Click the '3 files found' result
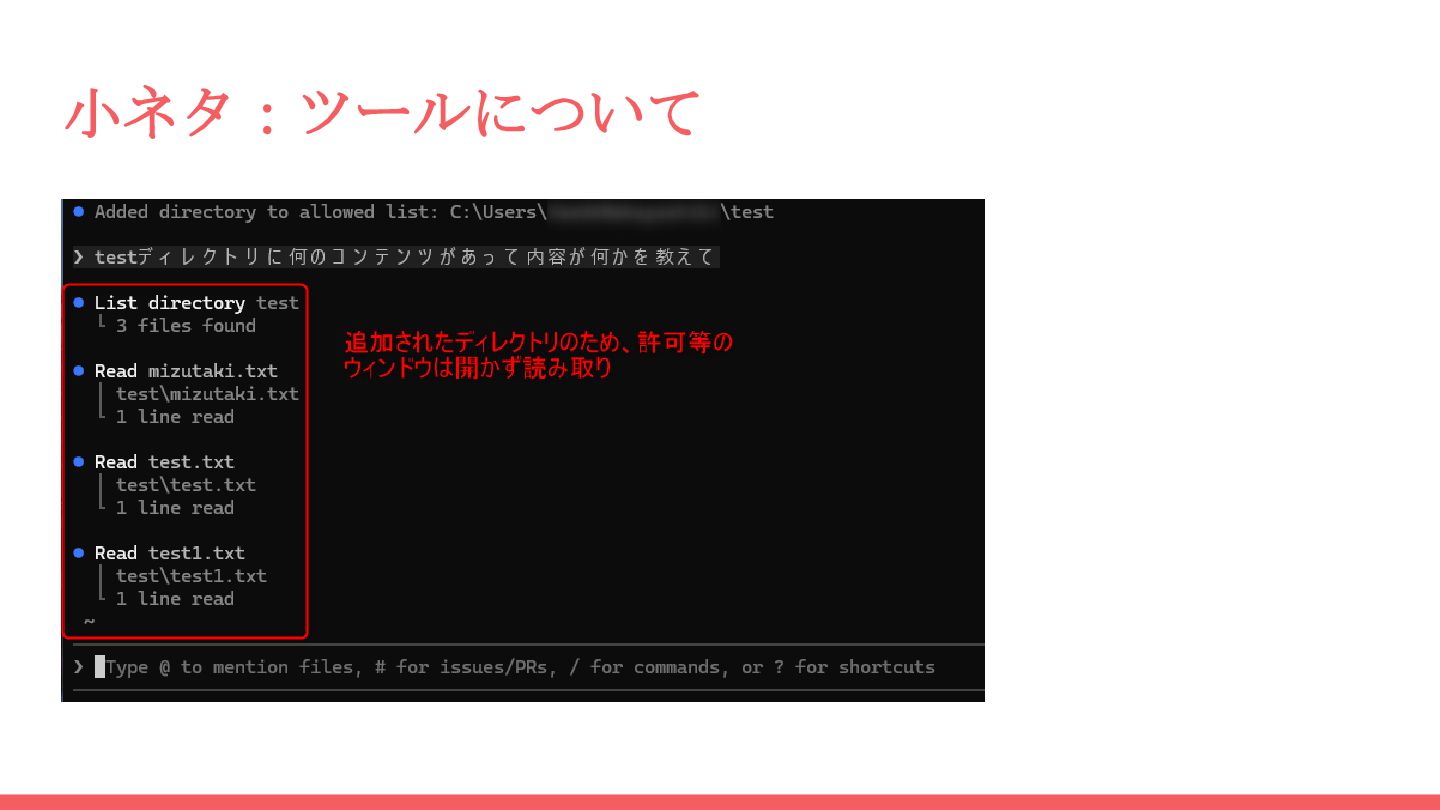Image resolution: width=1440 pixels, height=810 pixels. pos(186,326)
